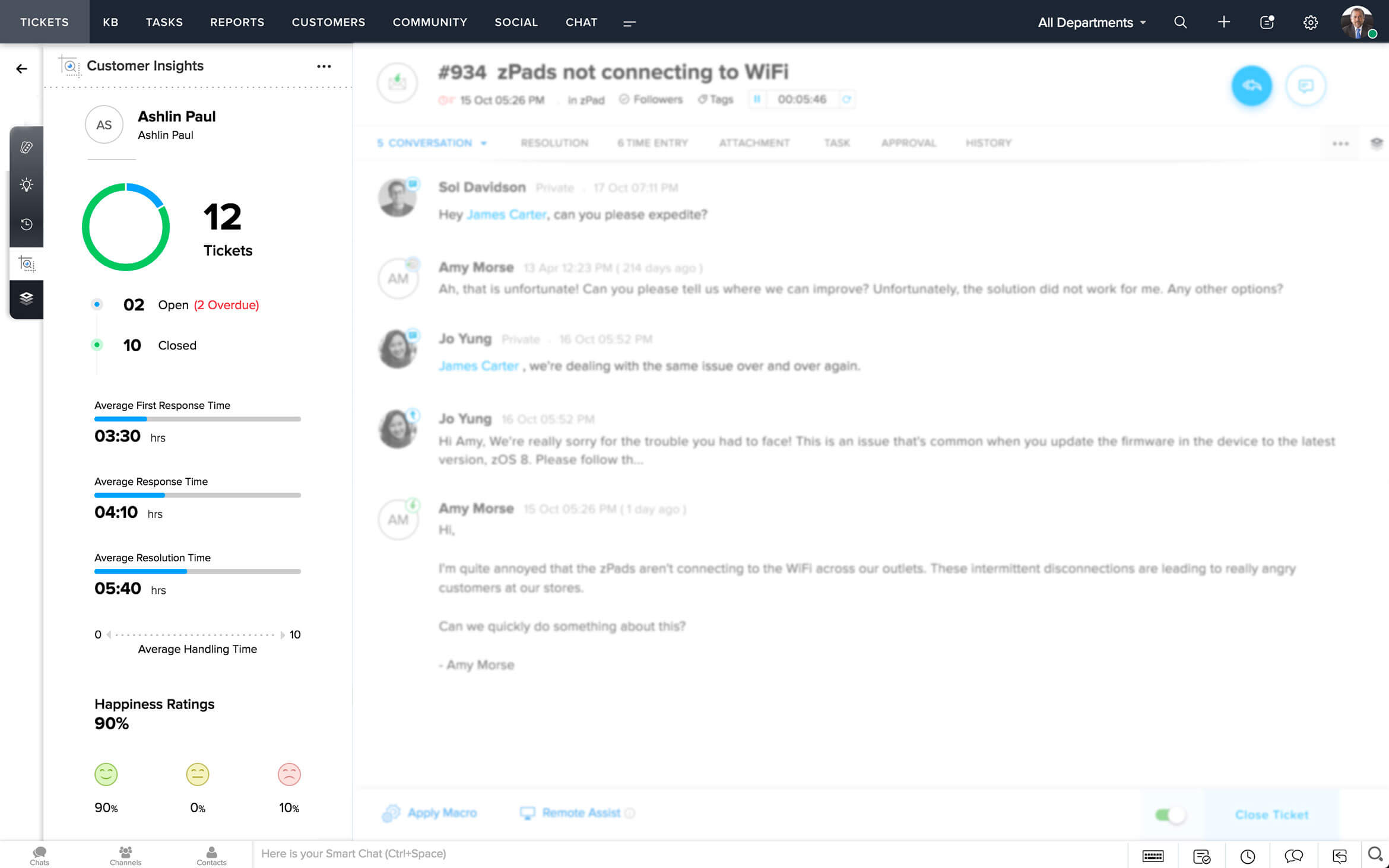The image size is (1389, 868).
Task: Click the blue reply button
Action: 1251,86
